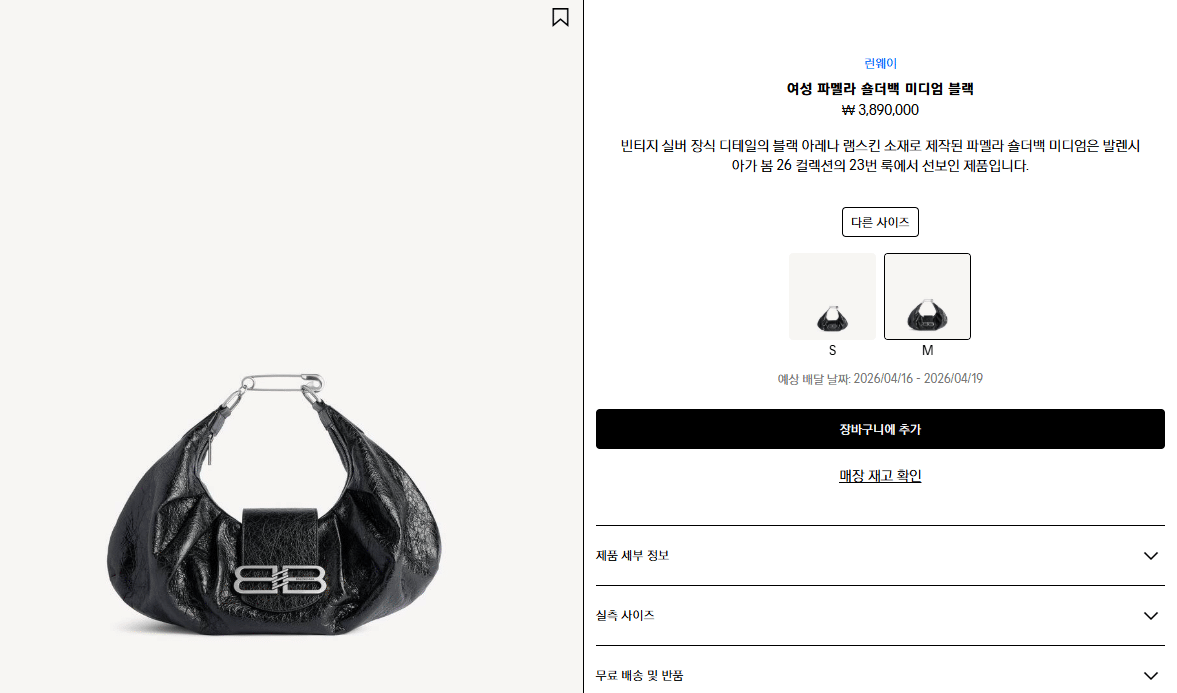Click the product description paragraph
Viewport: 1177px width, 693px height.
pos(880,155)
